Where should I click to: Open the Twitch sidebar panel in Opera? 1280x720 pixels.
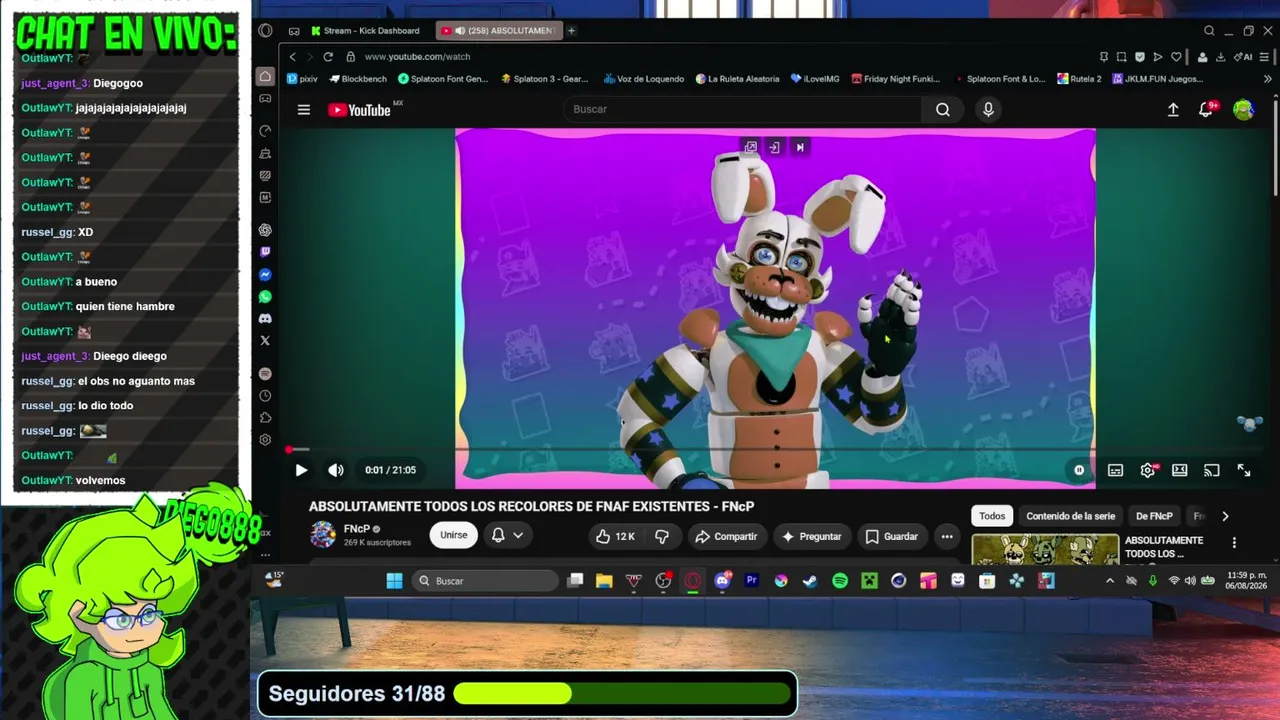point(265,252)
